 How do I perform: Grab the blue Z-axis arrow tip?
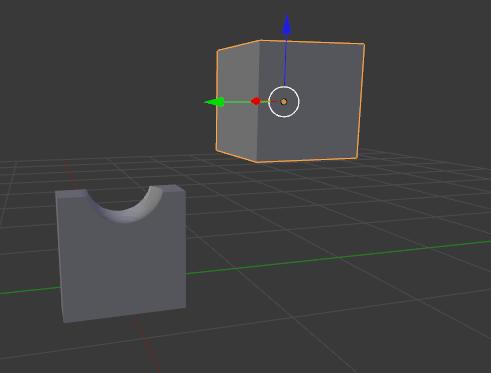click(x=287, y=25)
